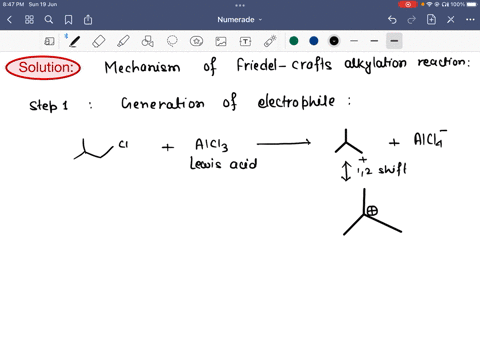Viewport: 480px width, 360px height.
Task: Choose the black pen color
Action: (x=334, y=41)
